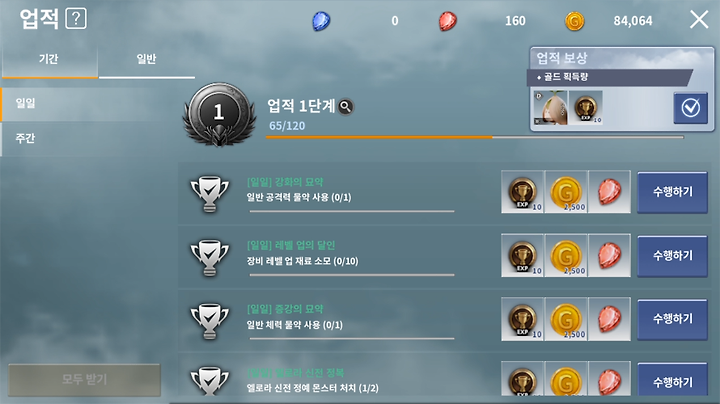Click 수행하기 for 강화의 묘약 quest
The image size is (720, 404).
pos(673,192)
